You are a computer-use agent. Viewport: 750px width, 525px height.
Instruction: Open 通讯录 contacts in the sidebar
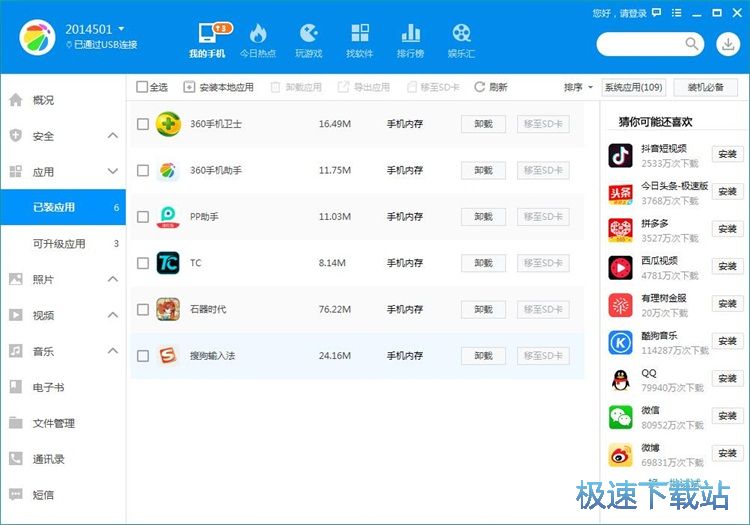(x=63, y=459)
